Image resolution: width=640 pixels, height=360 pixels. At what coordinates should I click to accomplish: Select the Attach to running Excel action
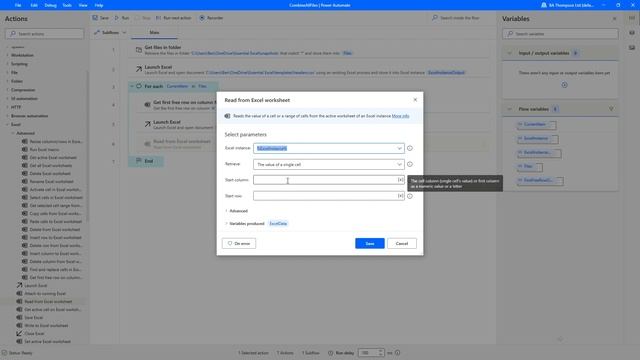click(x=45, y=293)
